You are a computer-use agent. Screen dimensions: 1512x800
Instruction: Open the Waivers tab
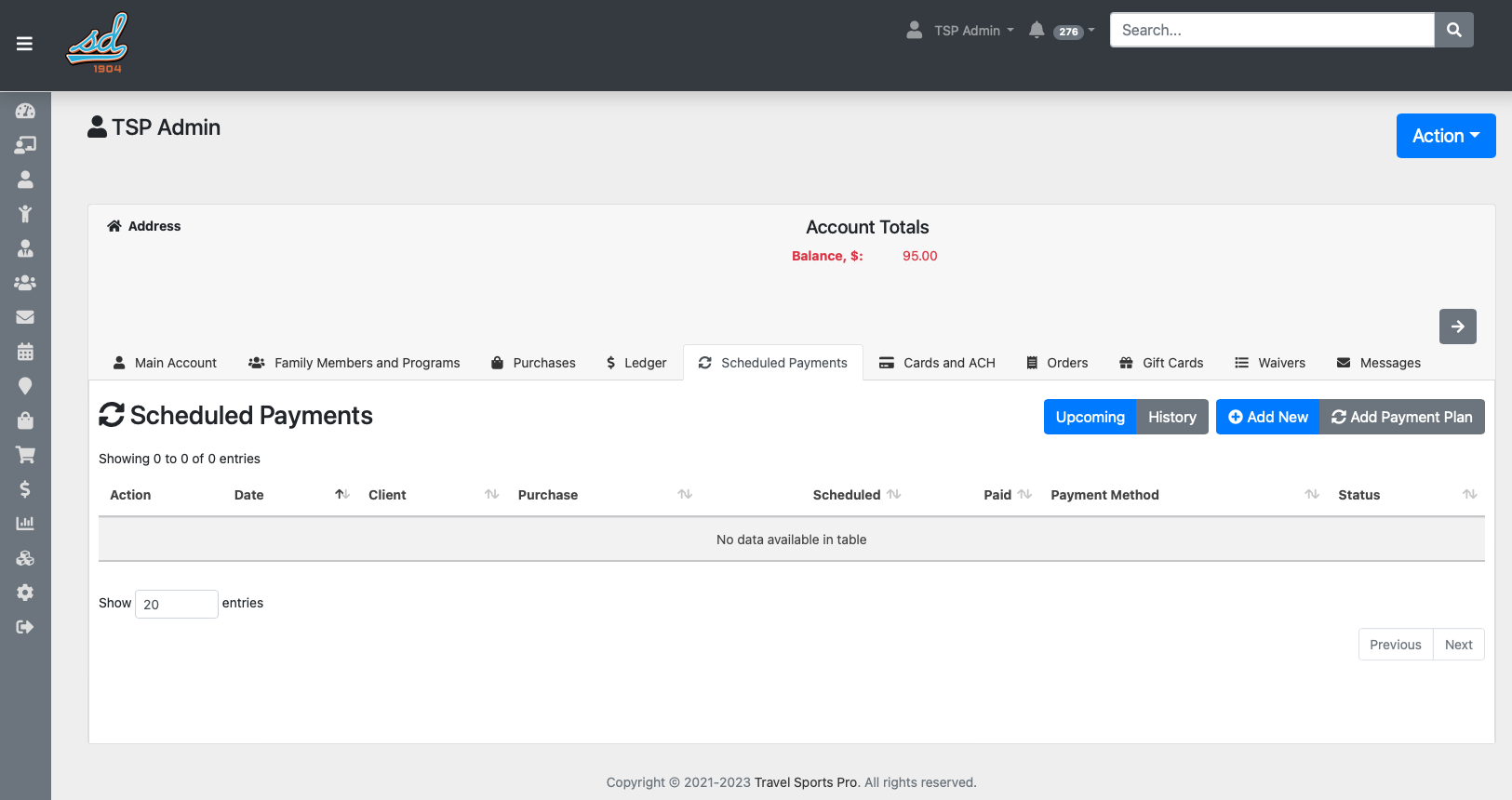[x=1270, y=363]
